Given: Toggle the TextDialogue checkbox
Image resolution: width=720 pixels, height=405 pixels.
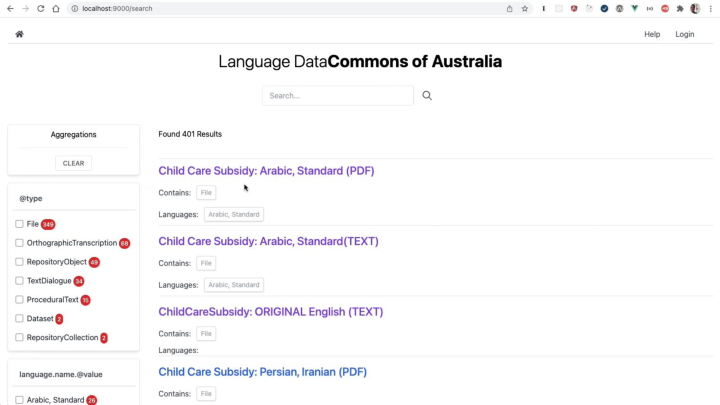Looking at the screenshot, I should pos(19,281).
